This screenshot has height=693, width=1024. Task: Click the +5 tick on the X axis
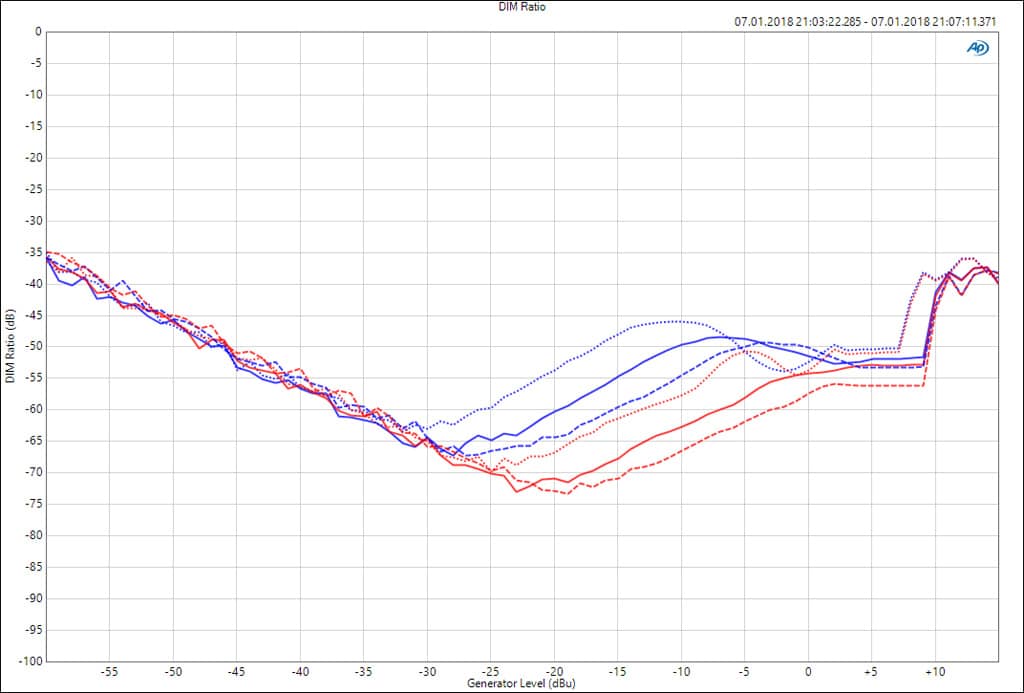[x=871, y=671]
